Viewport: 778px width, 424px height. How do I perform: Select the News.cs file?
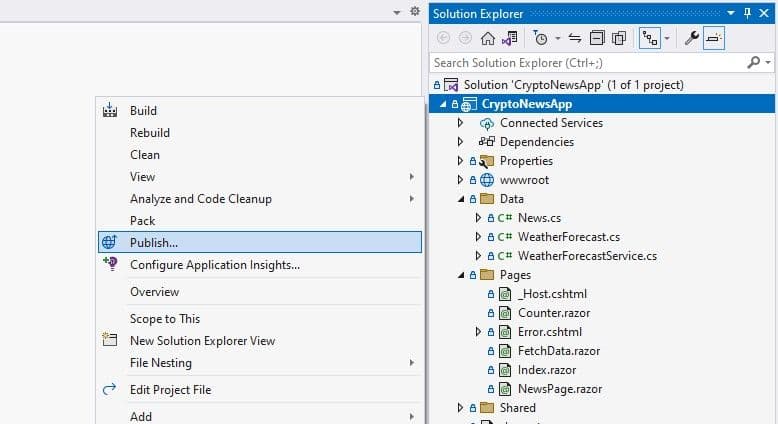[x=539, y=218]
